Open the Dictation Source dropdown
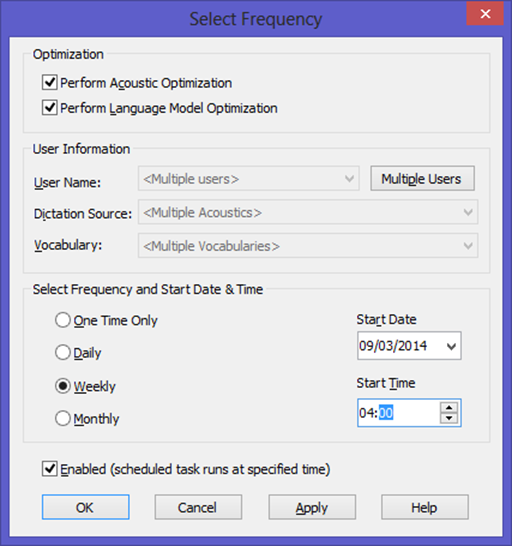 click(x=308, y=212)
